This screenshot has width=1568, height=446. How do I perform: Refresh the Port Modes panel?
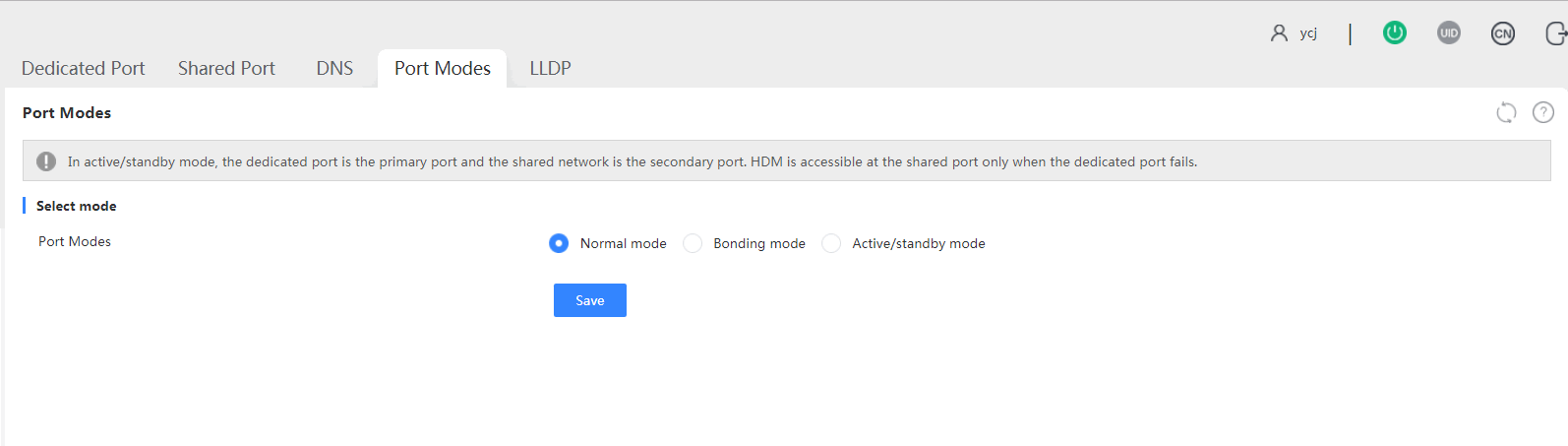(x=1506, y=112)
